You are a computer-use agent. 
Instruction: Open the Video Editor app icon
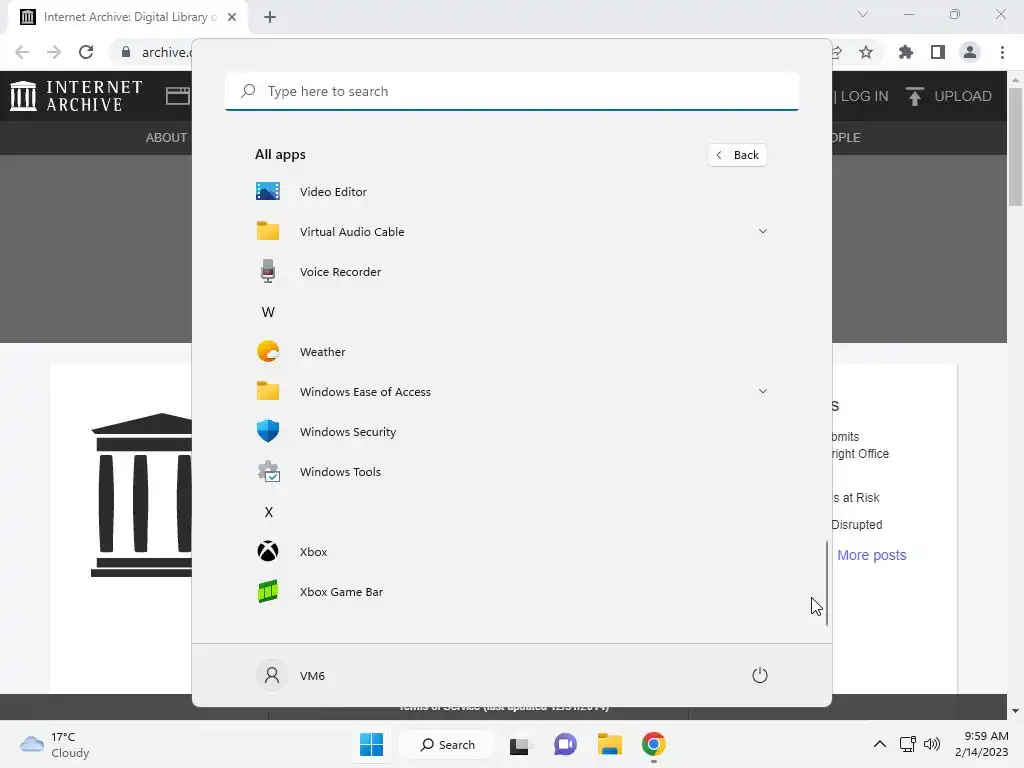(268, 191)
